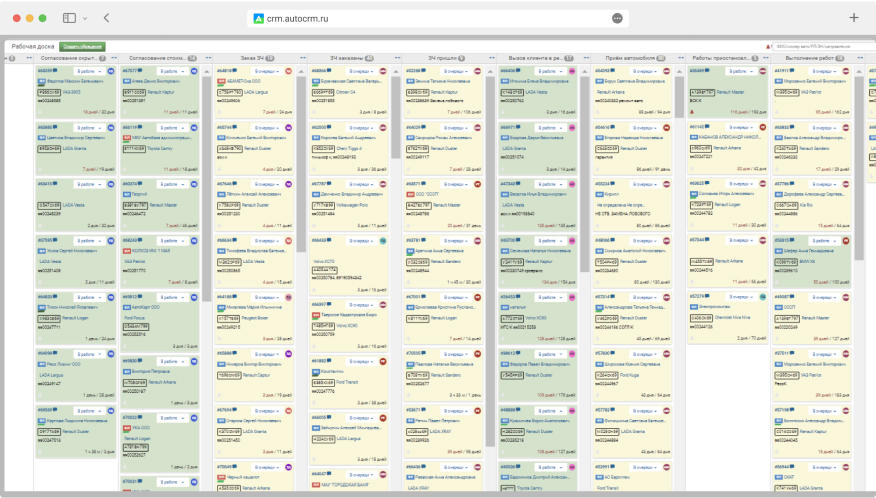Expand the status dropdown on the Volkswagen Polo card
Viewport: 876px width, 498px height.
[x=361, y=185]
